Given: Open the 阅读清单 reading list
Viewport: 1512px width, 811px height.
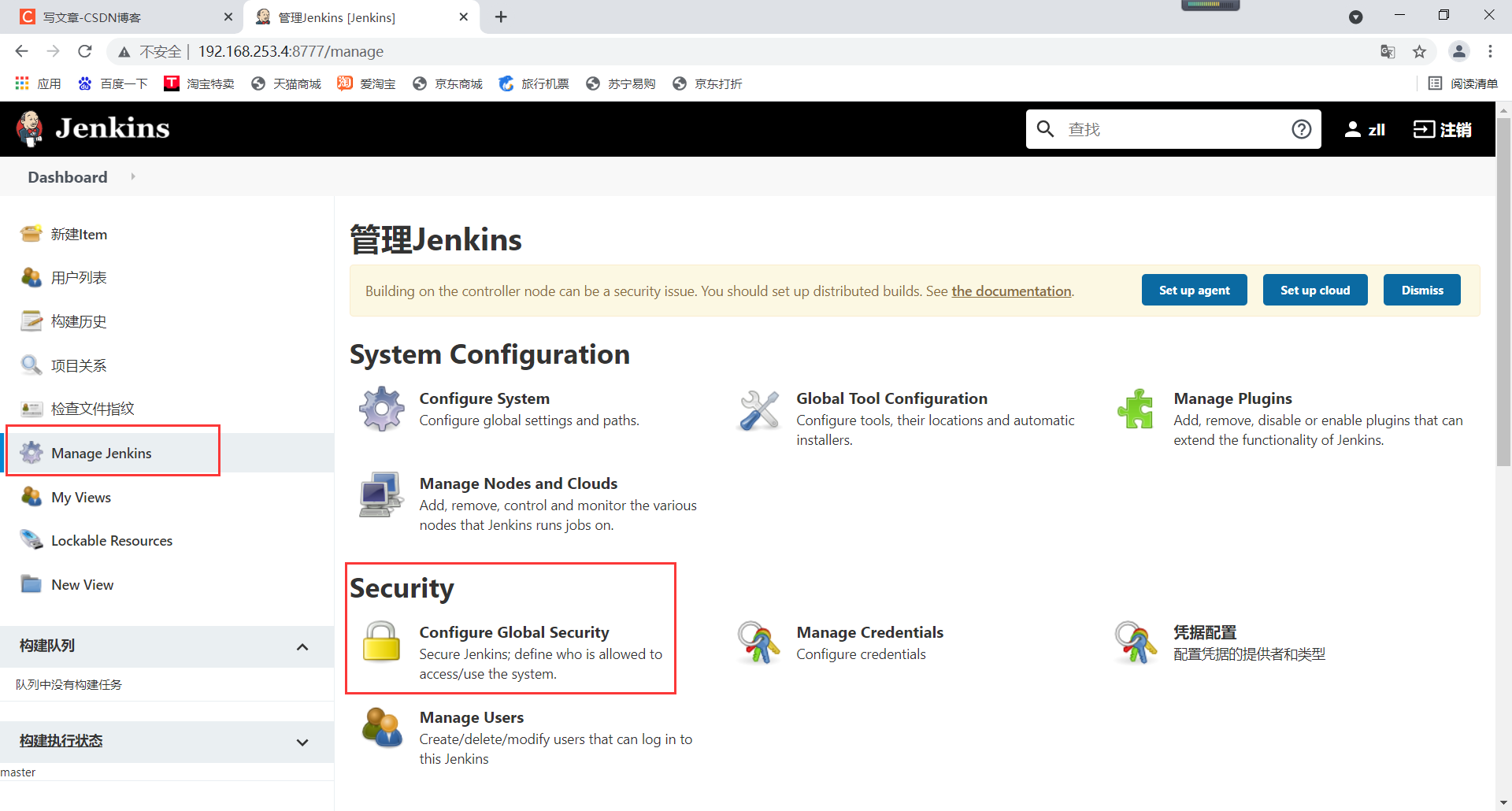Looking at the screenshot, I should coord(1463,83).
